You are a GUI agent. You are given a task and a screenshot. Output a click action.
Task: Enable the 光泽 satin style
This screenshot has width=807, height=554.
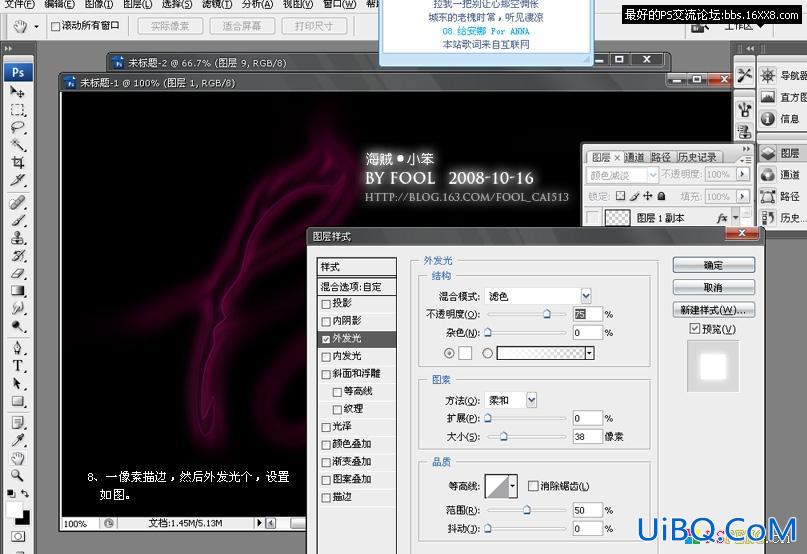[326, 427]
